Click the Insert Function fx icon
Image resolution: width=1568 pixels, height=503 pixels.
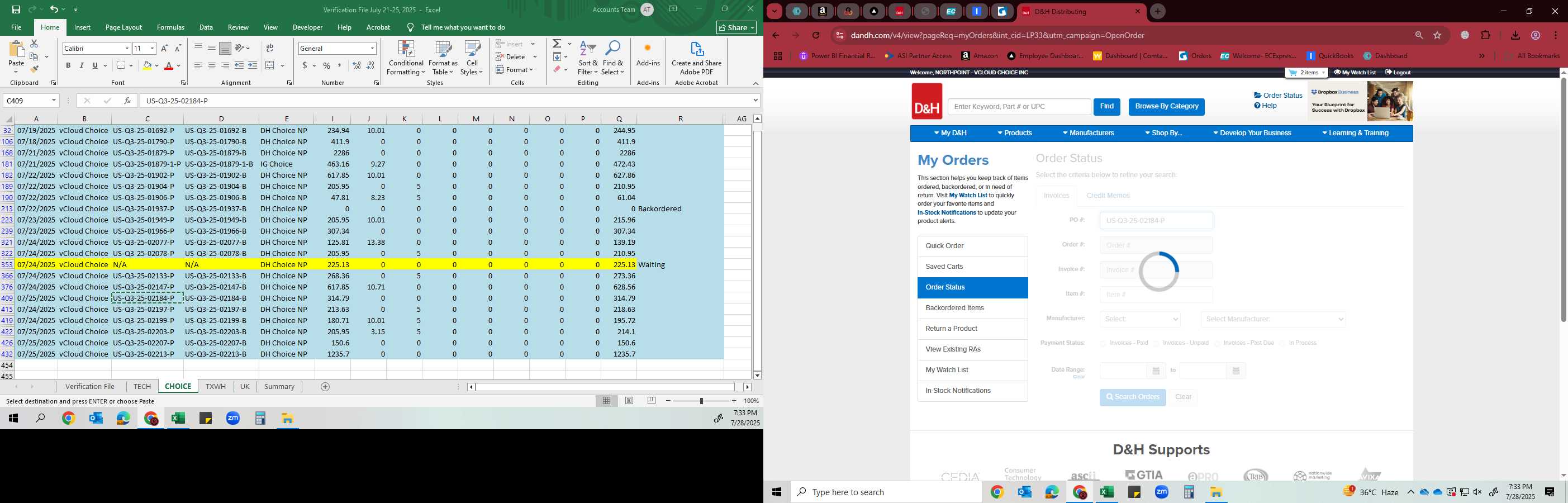(127, 101)
